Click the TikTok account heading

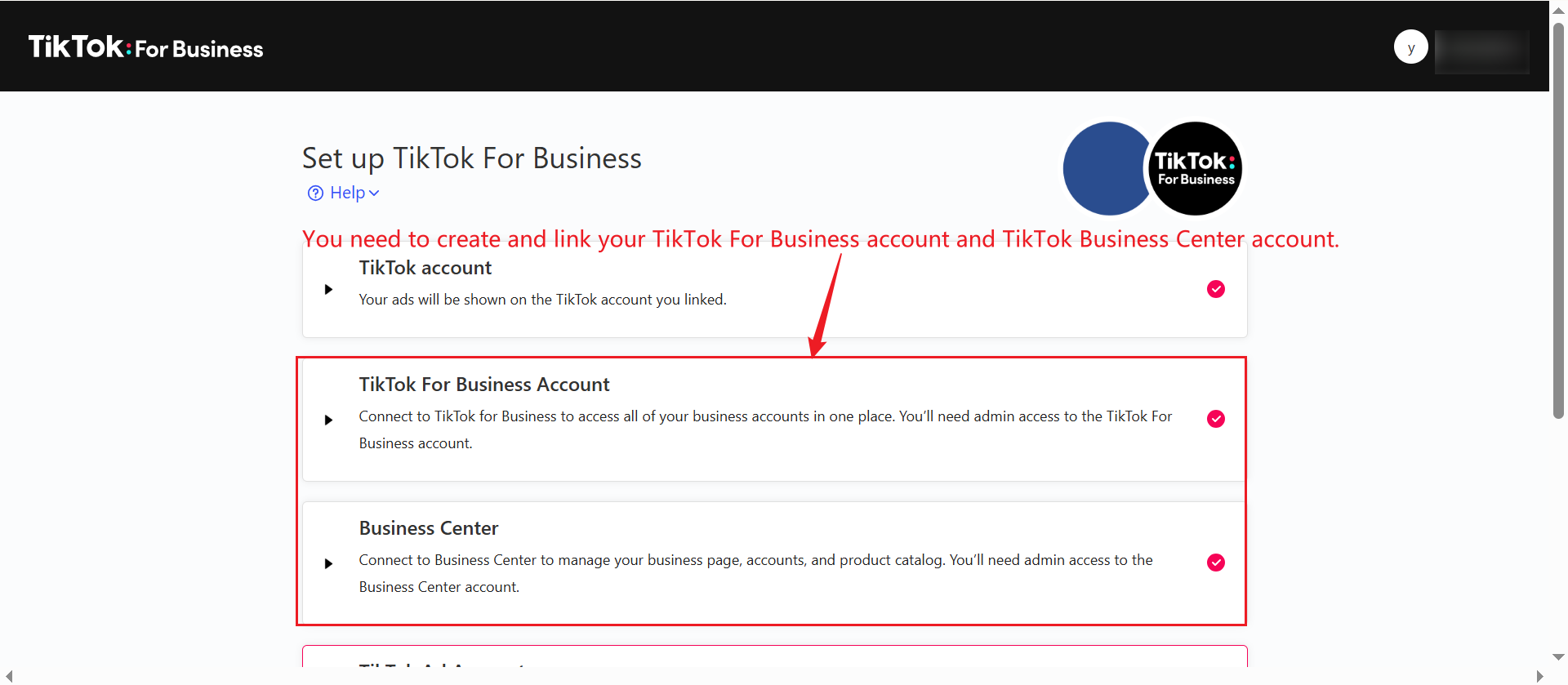(425, 268)
